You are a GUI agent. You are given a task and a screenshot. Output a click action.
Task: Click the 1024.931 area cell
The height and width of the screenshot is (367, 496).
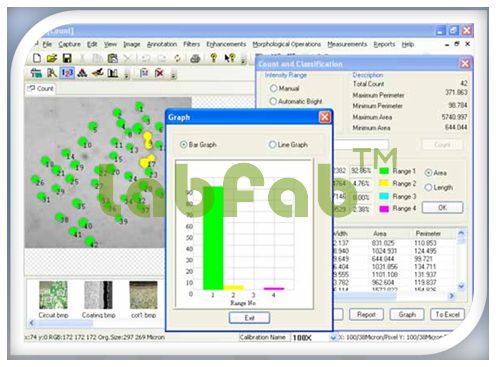pyautogui.click(x=384, y=251)
